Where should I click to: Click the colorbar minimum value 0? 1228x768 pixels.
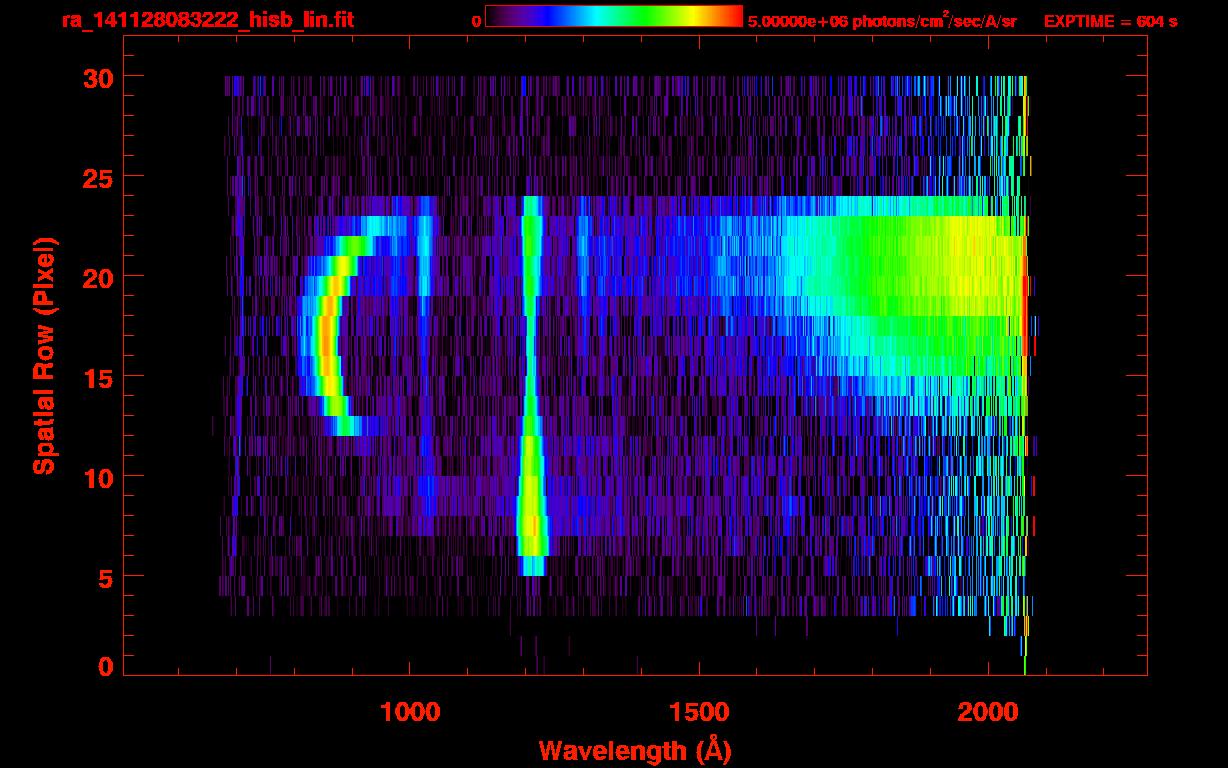point(476,21)
